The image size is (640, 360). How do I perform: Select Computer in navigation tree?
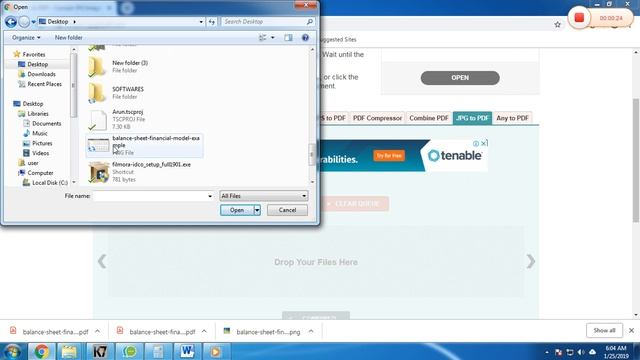40,173
